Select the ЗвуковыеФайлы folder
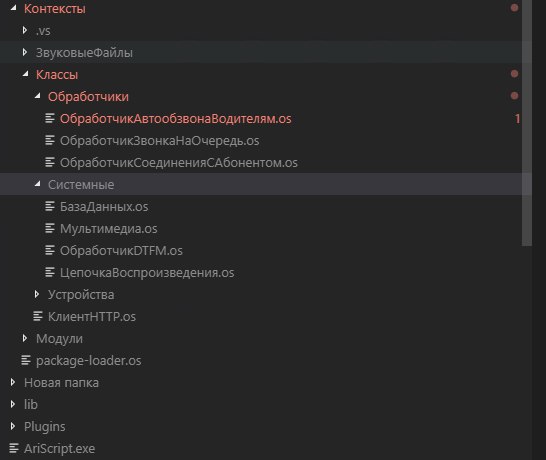This screenshot has width=546, height=460. pyautogui.click(x=84, y=53)
